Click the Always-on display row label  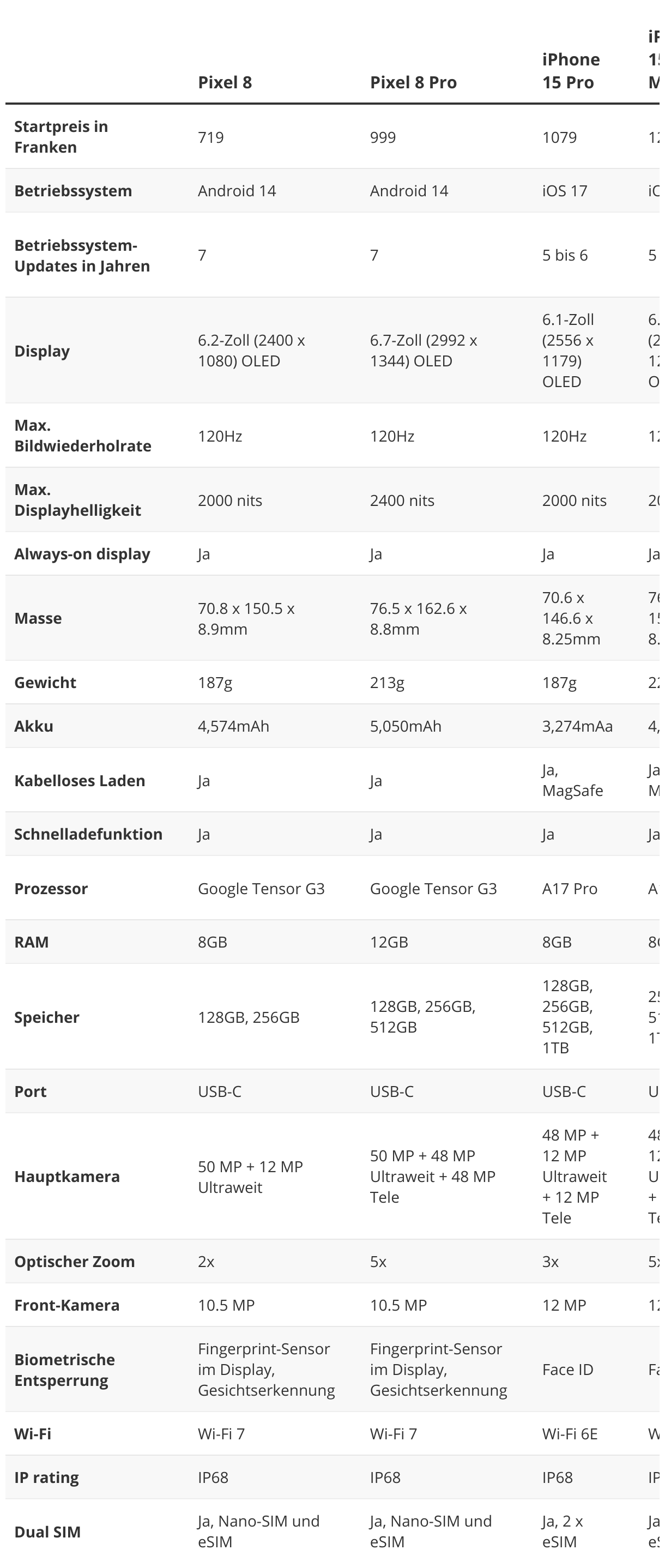coord(82,554)
